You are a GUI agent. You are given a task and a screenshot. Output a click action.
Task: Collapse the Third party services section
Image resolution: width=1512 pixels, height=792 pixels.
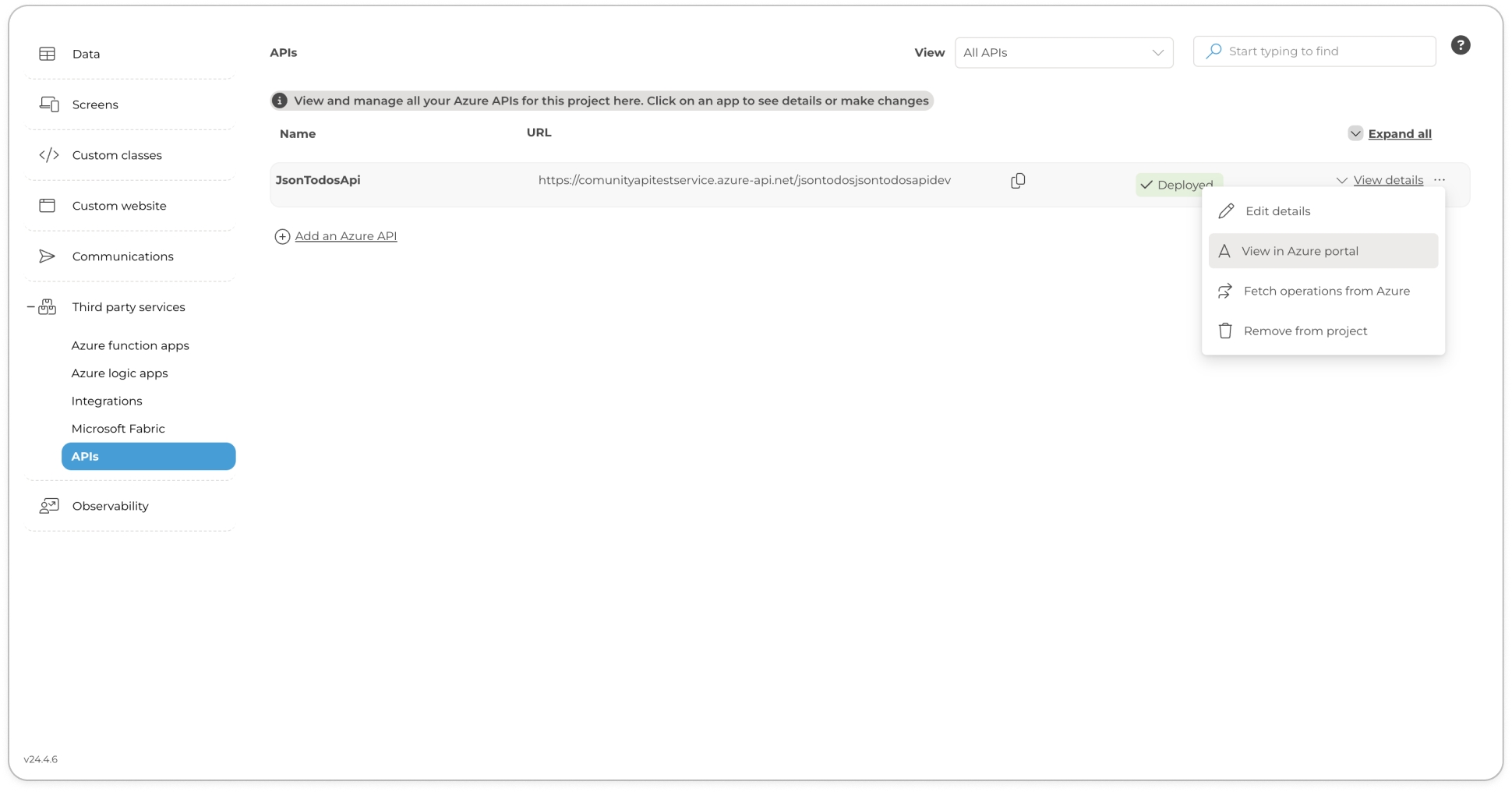(x=31, y=307)
